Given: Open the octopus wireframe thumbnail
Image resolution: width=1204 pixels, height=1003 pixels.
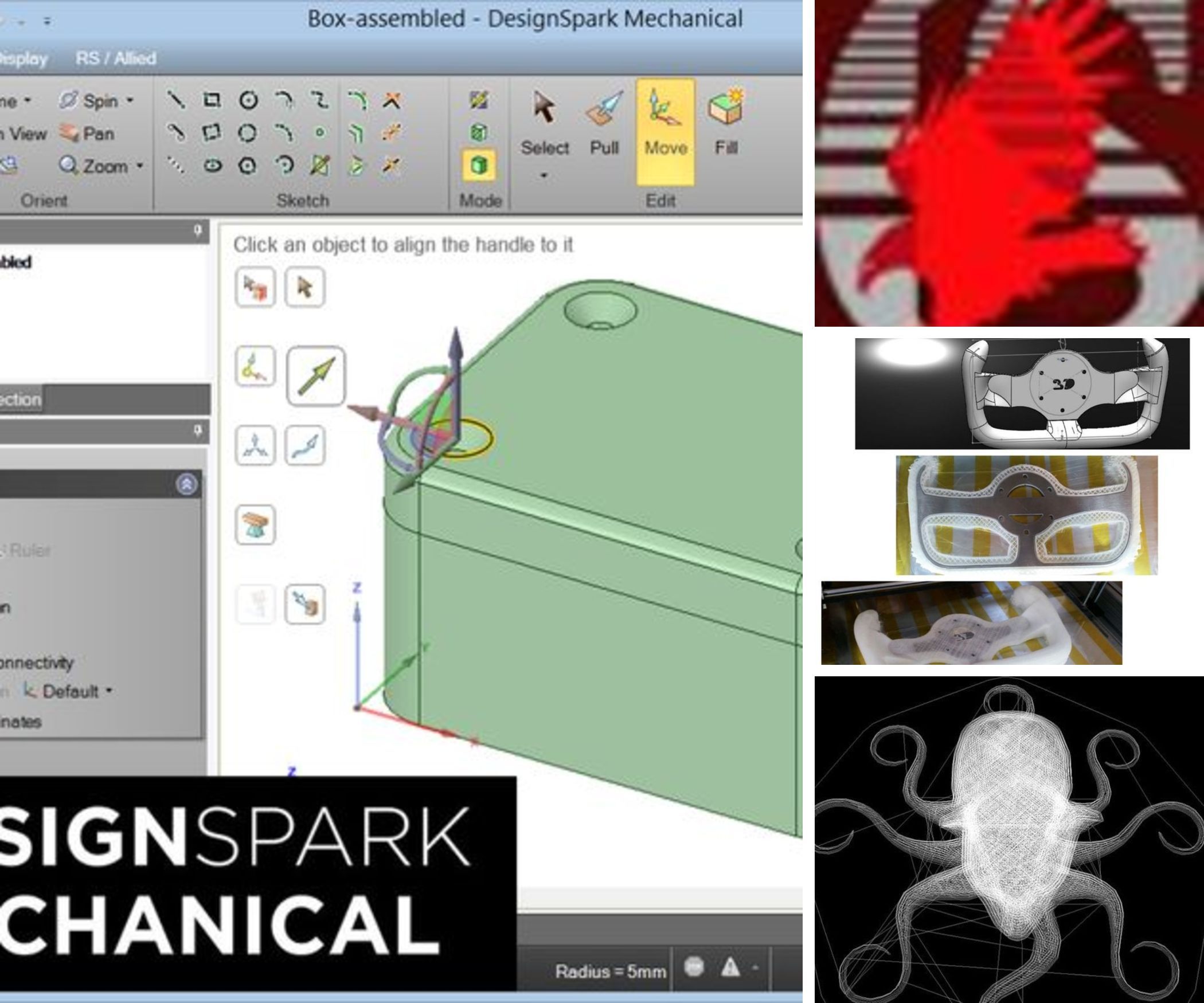Looking at the screenshot, I should [x=1009, y=840].
